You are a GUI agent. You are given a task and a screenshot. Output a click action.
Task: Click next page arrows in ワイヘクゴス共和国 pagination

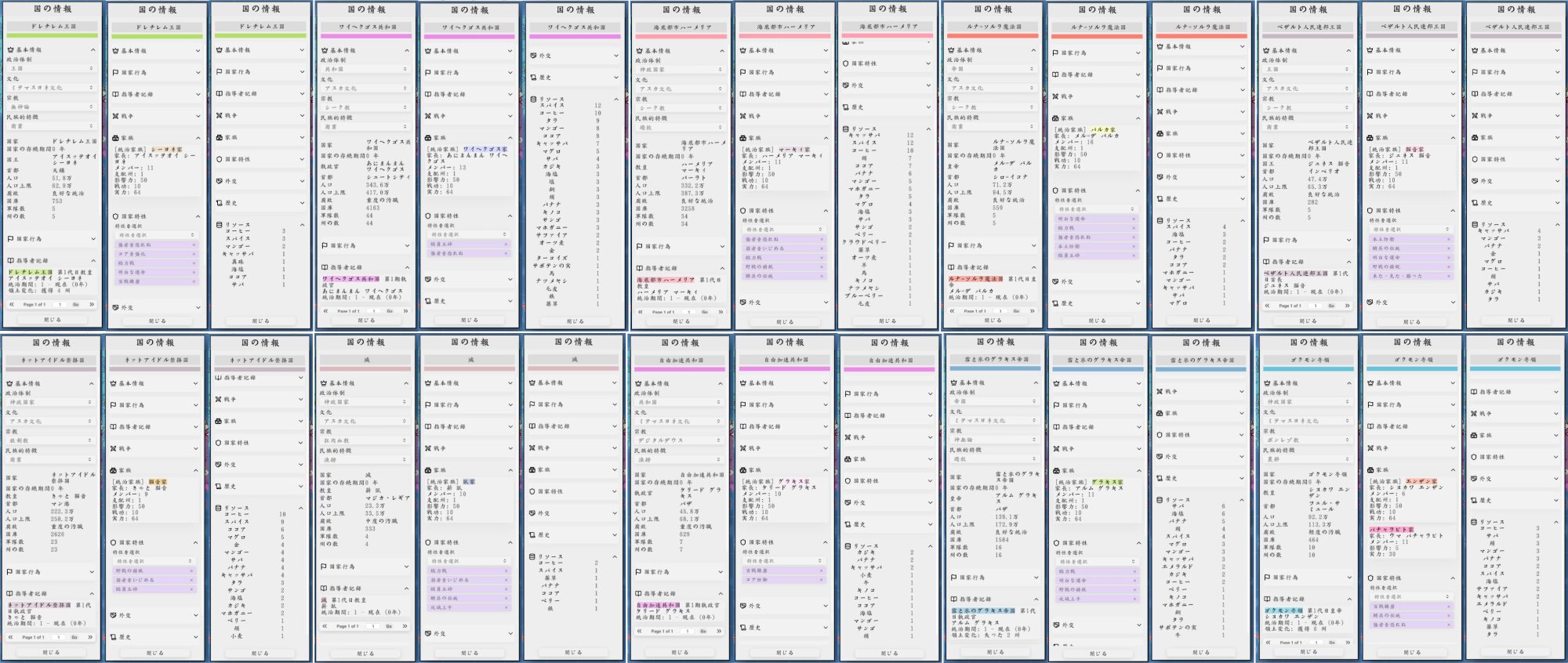405,311
